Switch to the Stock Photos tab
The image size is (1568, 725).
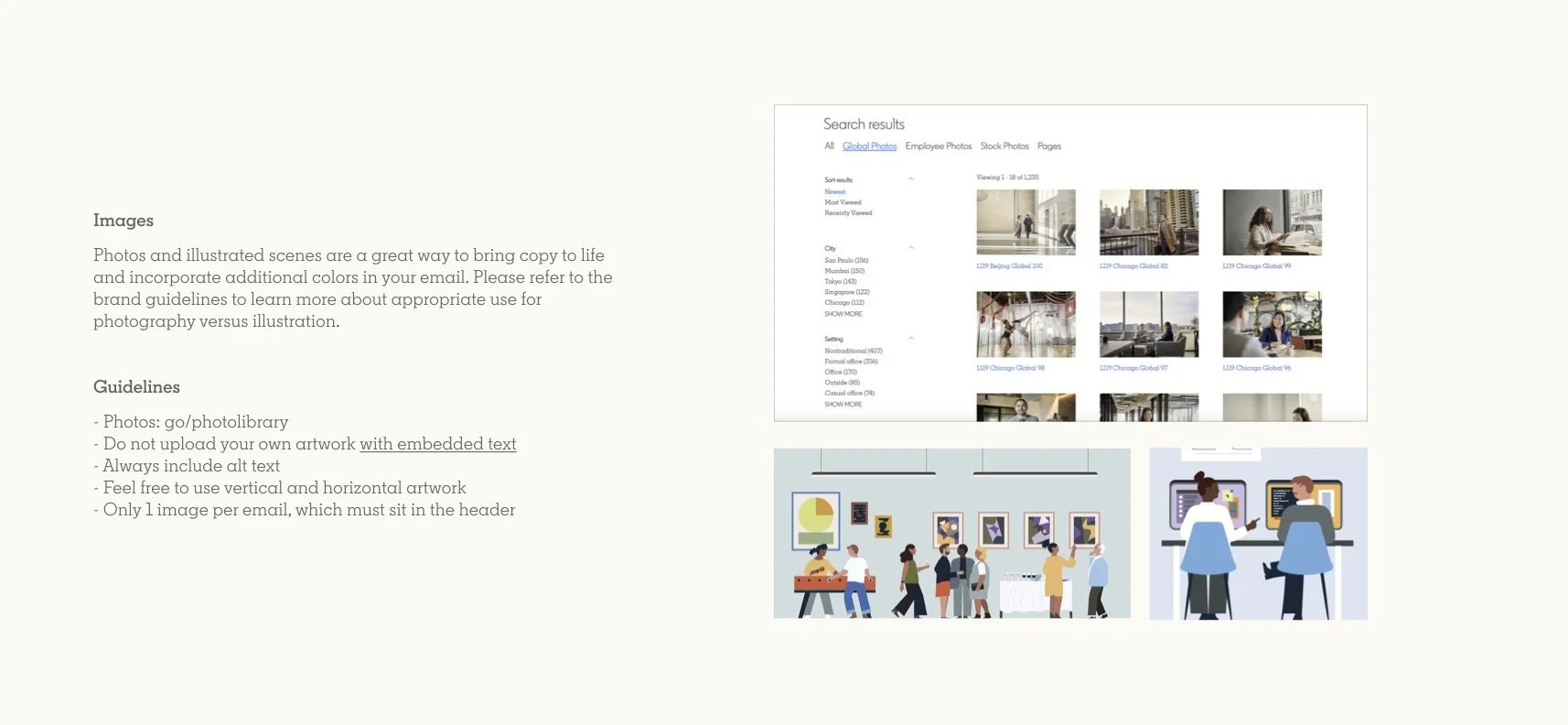[x=1004, y=146]
